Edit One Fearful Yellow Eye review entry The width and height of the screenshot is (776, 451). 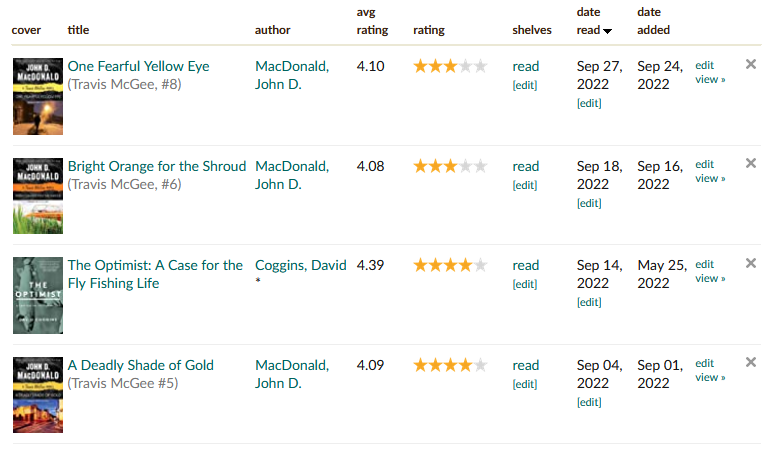pyautogui.click(x=704, y=65)
